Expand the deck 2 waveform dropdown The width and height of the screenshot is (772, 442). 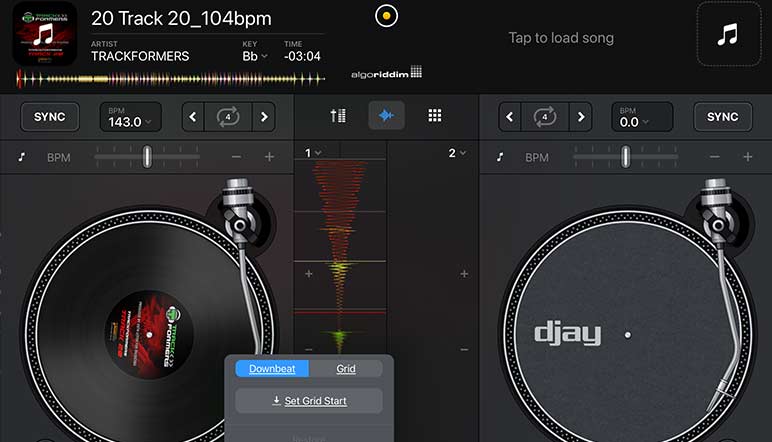click(x=457, y=153)
